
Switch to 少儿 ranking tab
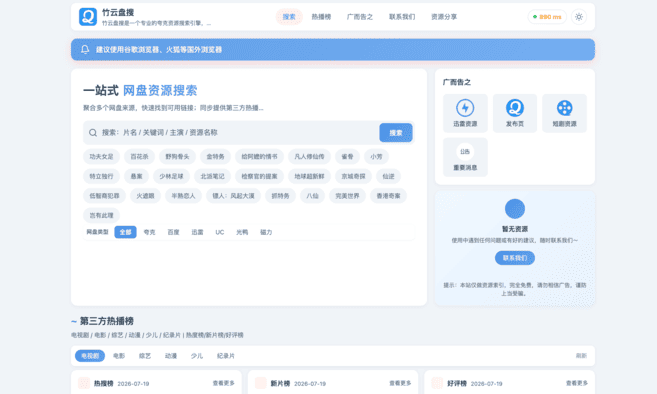tap(197, 356)
